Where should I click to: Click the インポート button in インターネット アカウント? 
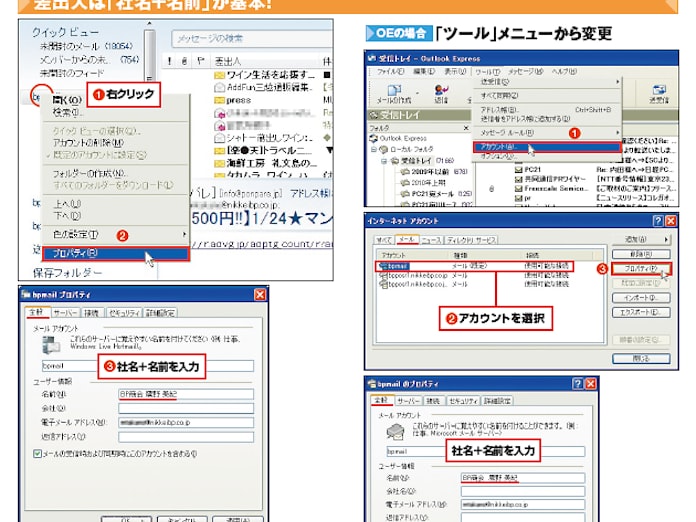(641, 297)
